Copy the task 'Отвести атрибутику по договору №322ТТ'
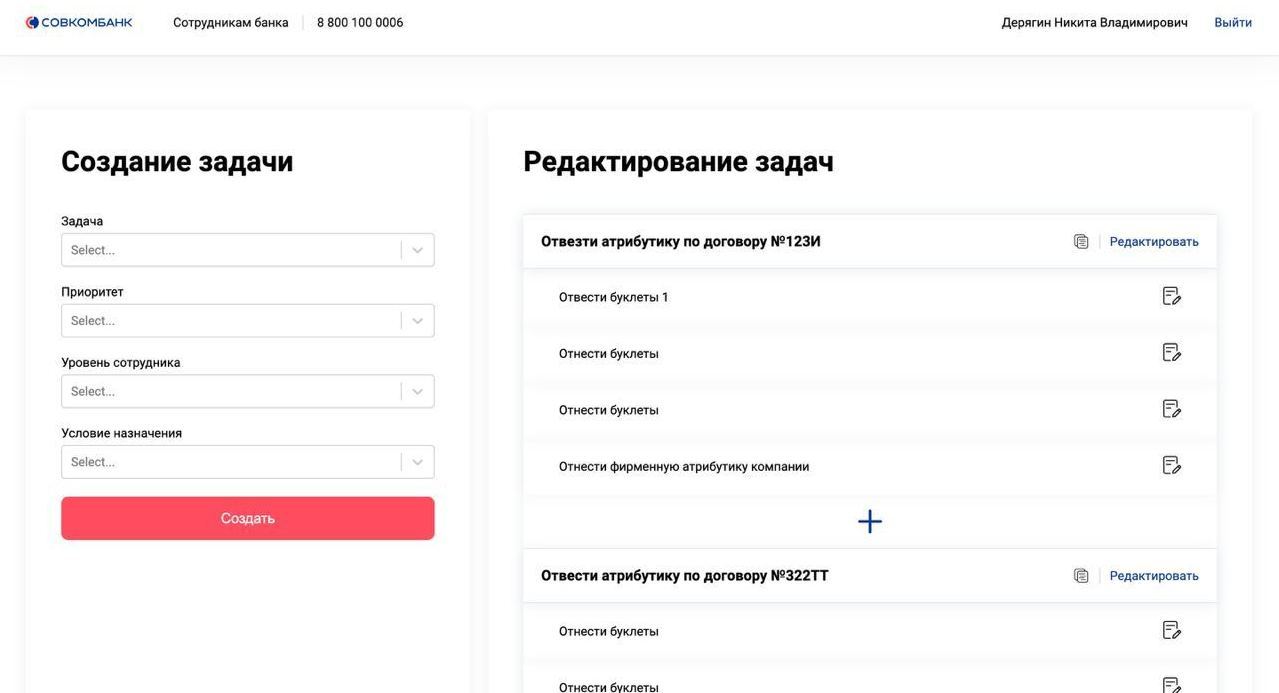 coord(1081,575)
